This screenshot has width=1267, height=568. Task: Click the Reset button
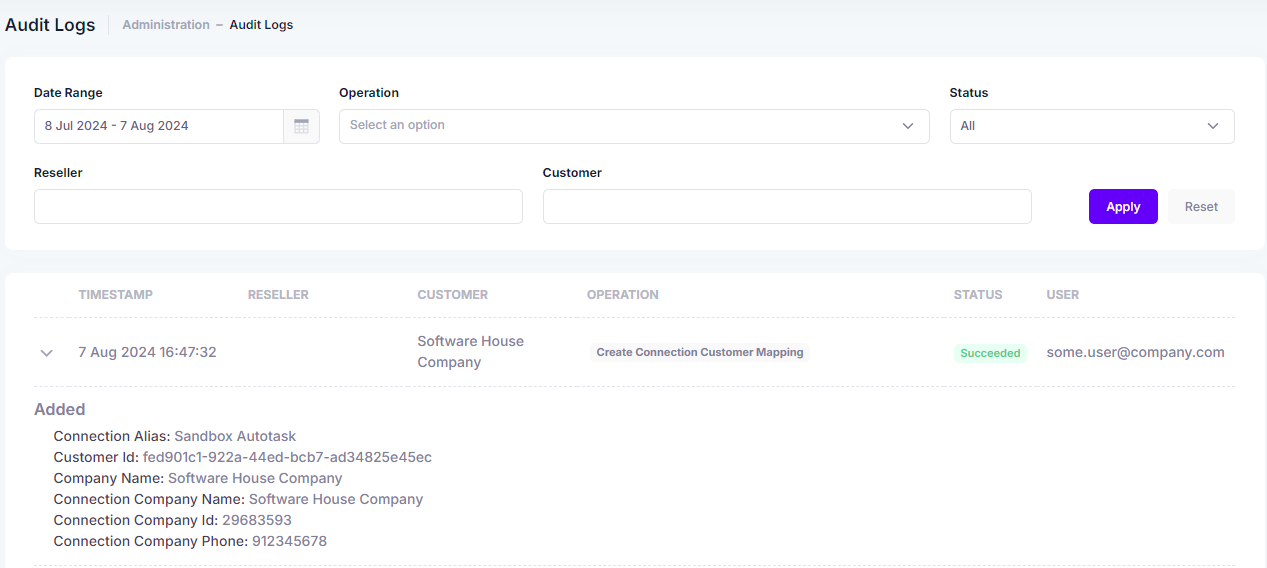[x=1201, y=206]
